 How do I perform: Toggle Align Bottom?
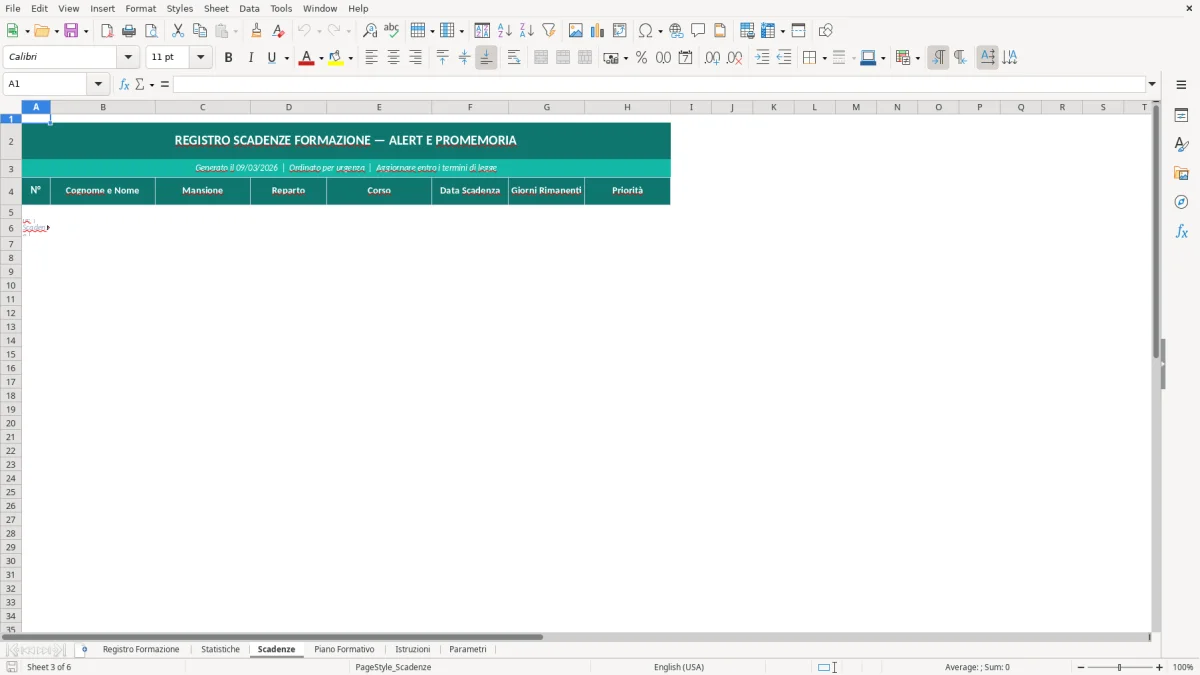[x=486, y=58]
